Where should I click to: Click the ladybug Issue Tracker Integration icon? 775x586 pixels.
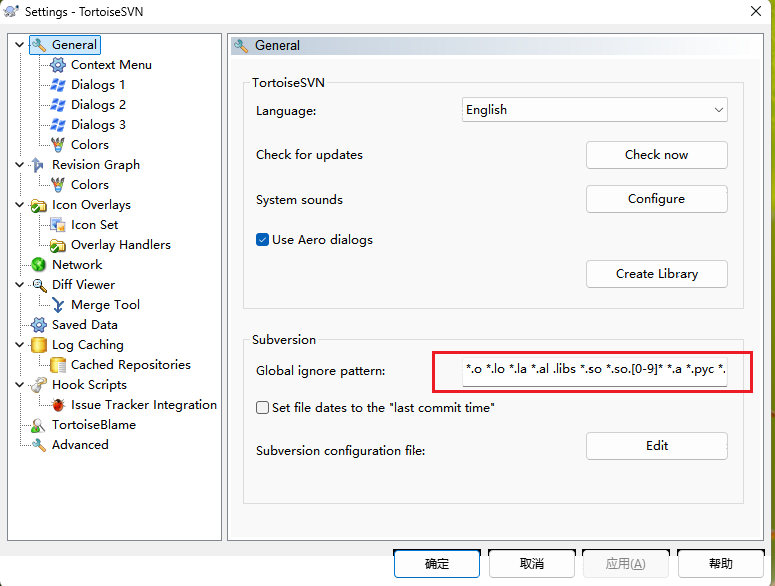[x=58, y=405]
